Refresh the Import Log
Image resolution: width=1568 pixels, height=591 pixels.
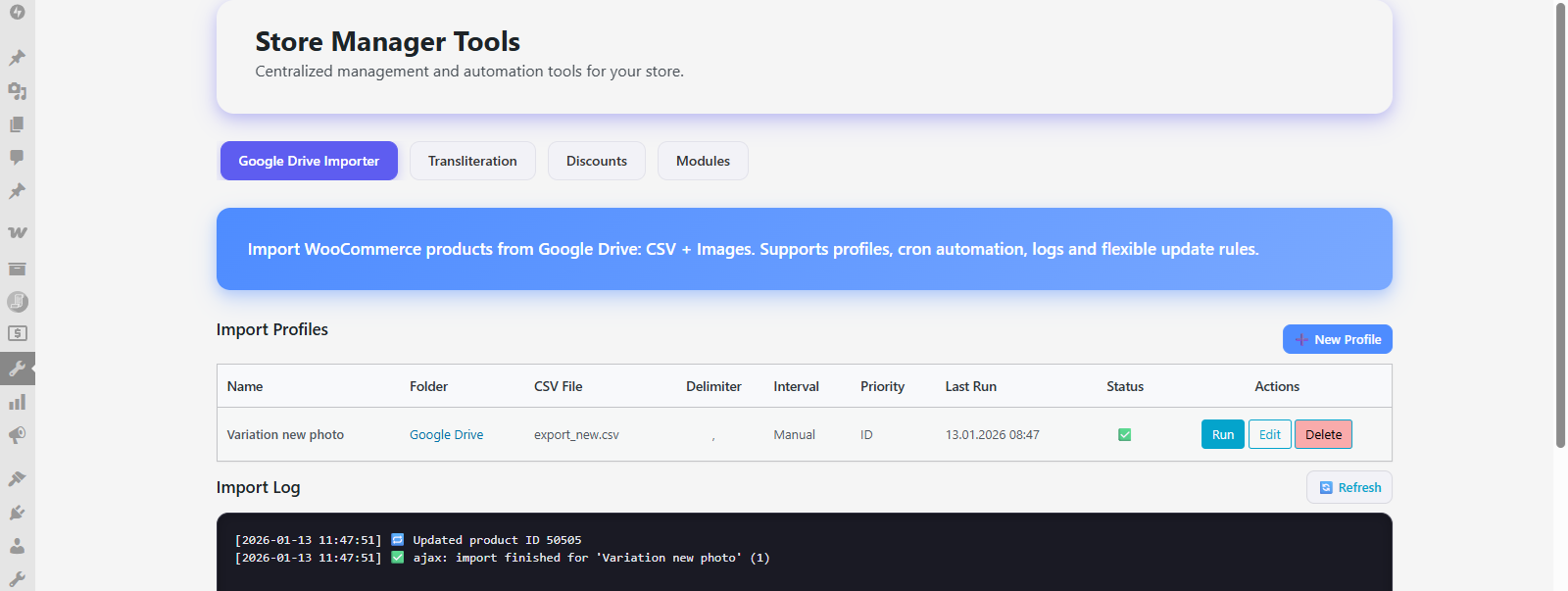1349,487
